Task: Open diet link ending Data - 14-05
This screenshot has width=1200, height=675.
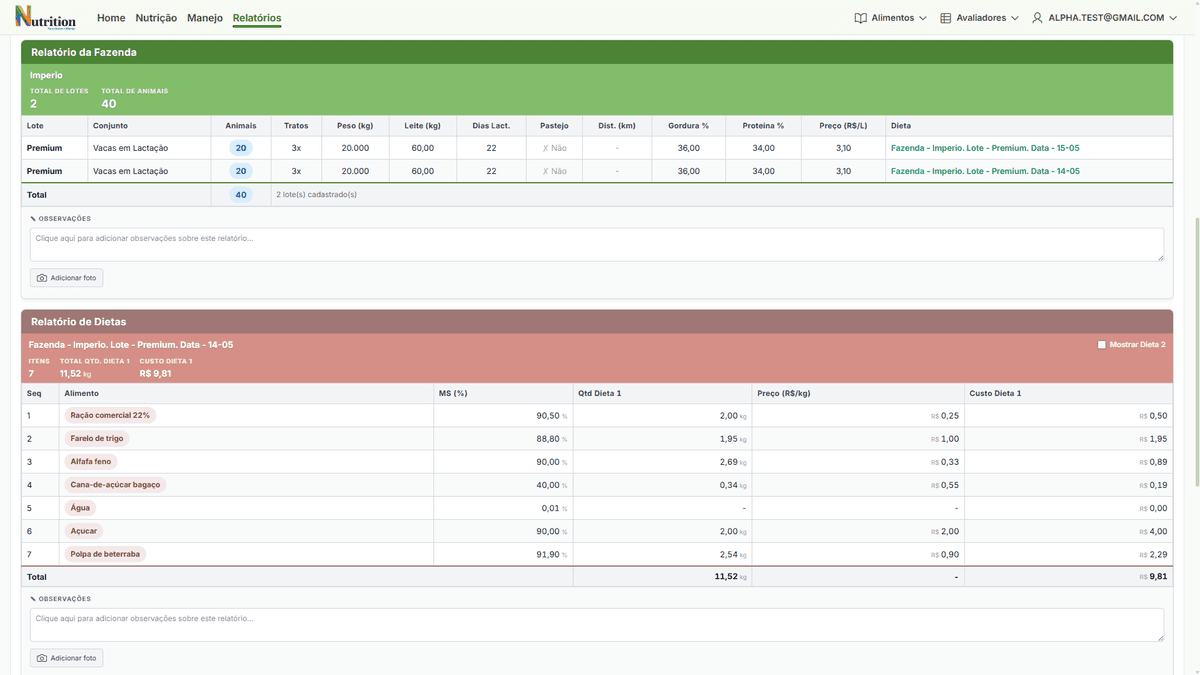Action: 985,171
